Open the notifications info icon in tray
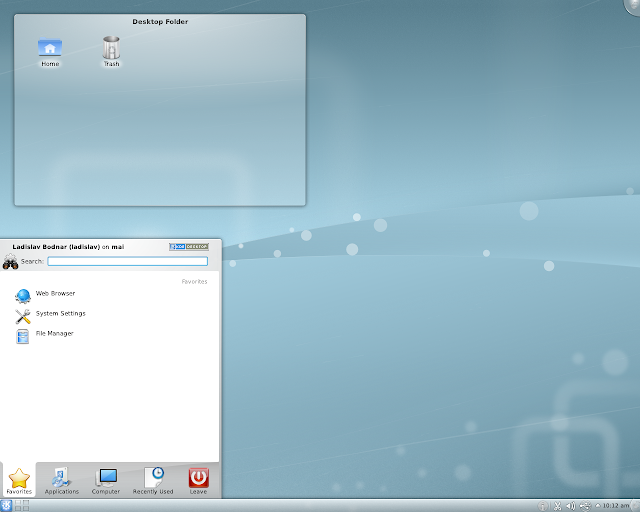This screenshot has width=640, height=512. click(543, 506)
